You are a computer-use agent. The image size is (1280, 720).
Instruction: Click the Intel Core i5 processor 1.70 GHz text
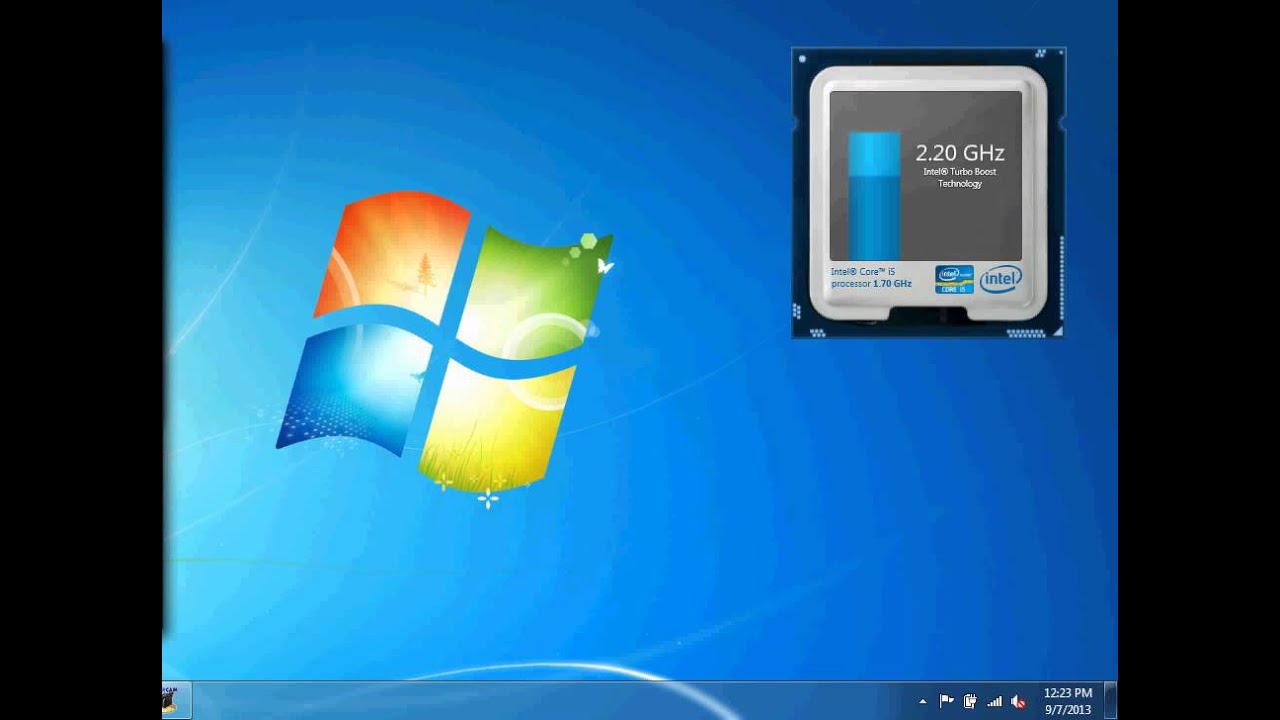click(x=871, y=278)
